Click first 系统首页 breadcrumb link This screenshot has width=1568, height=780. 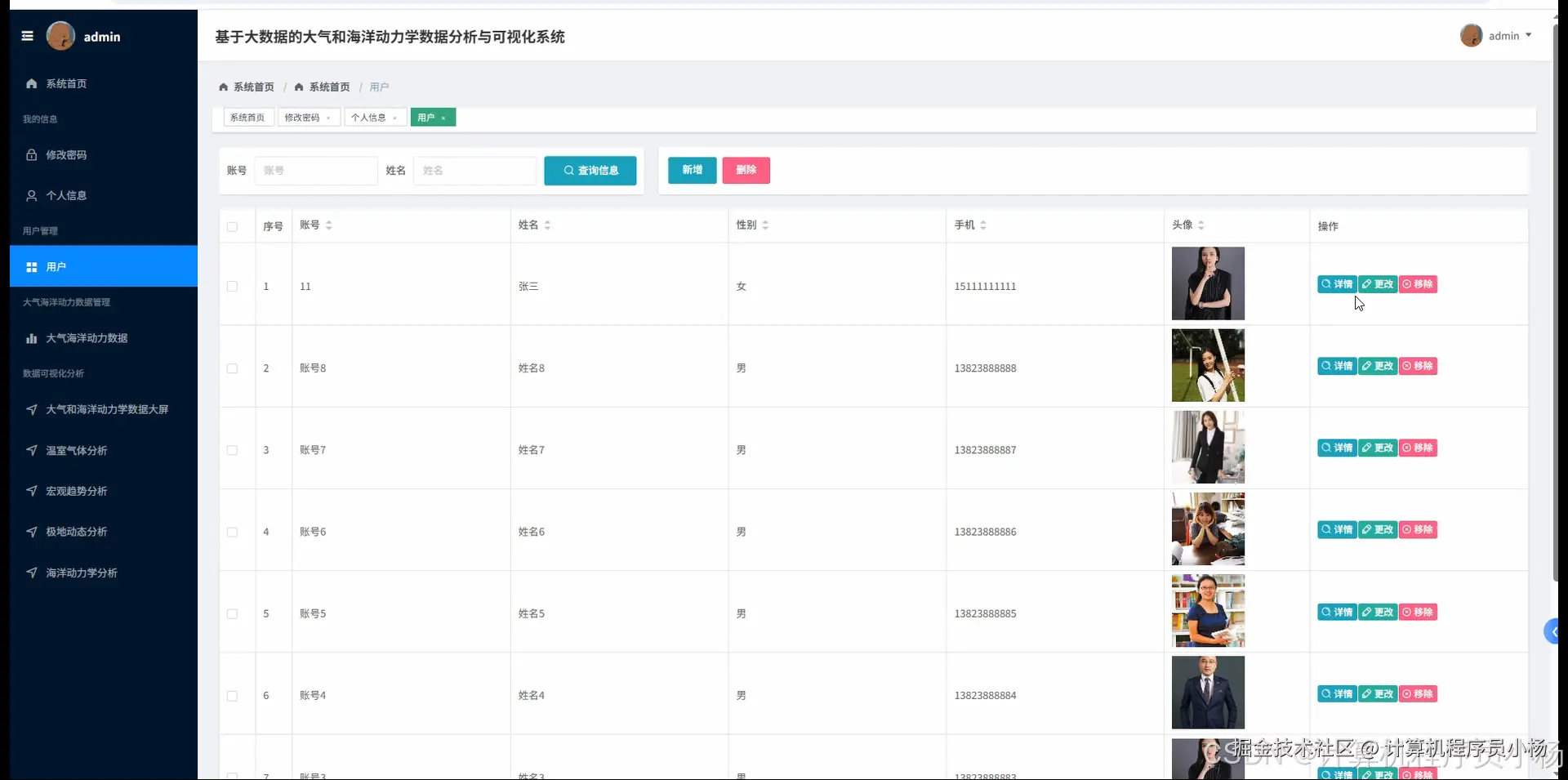pos(247,87)
